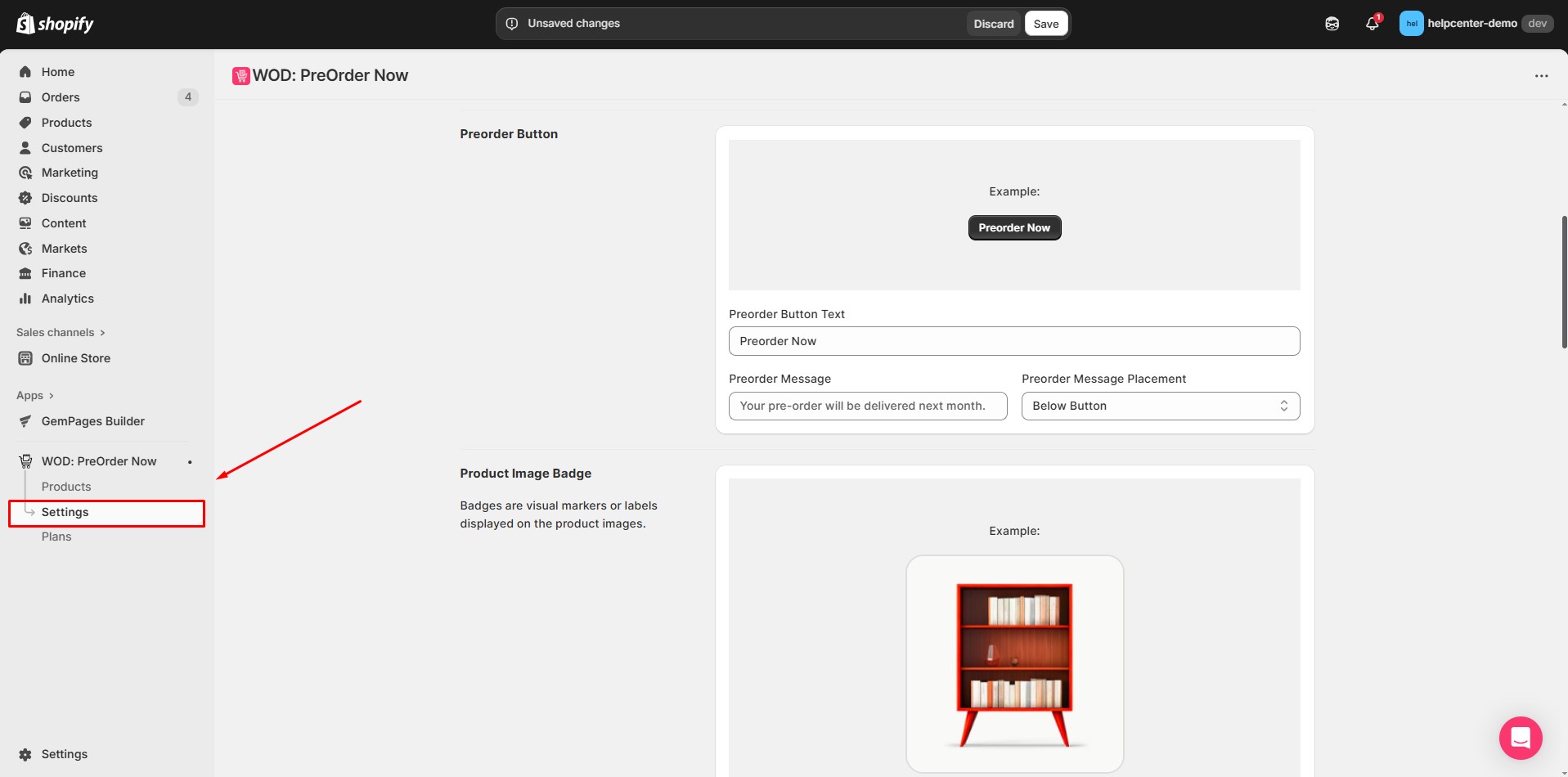Expand the Sales channels section

point(61,333)
